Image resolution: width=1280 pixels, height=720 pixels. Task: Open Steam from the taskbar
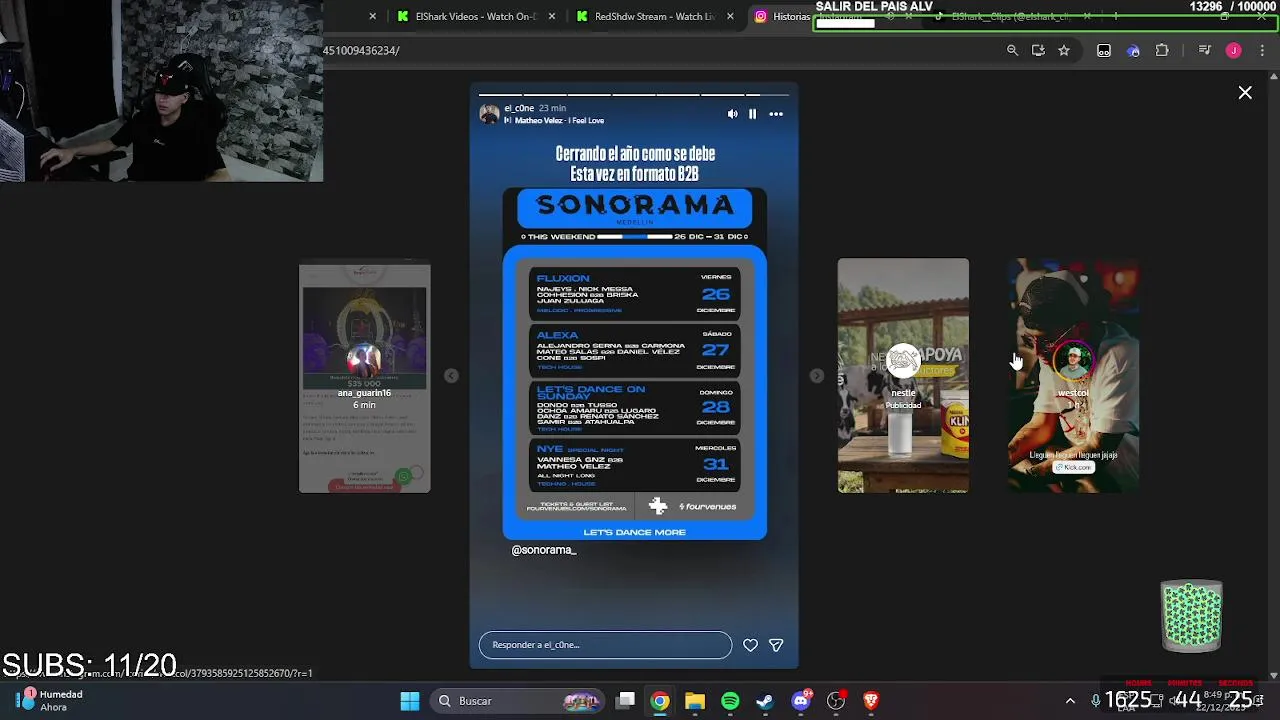tap(765, 701)
